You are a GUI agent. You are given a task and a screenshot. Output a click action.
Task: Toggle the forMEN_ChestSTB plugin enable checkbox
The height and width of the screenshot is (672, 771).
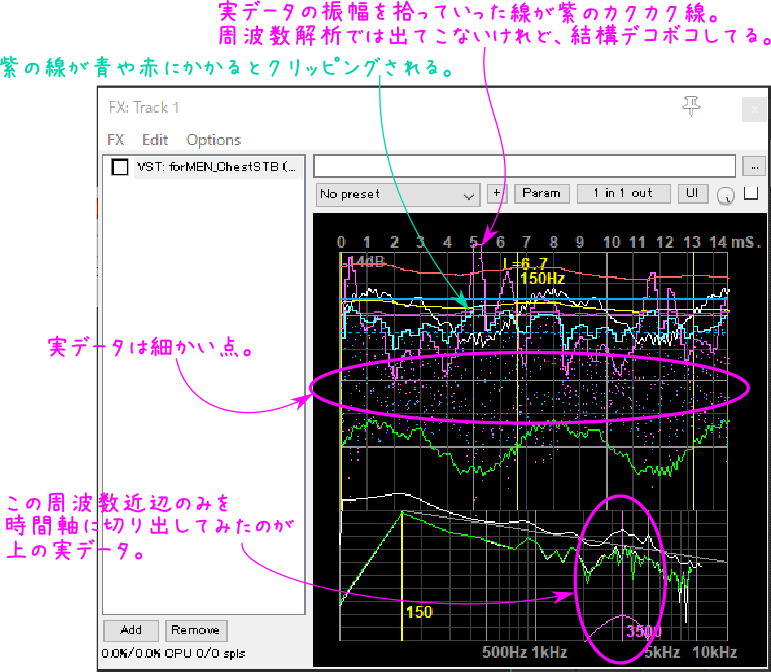coord(119,167)
